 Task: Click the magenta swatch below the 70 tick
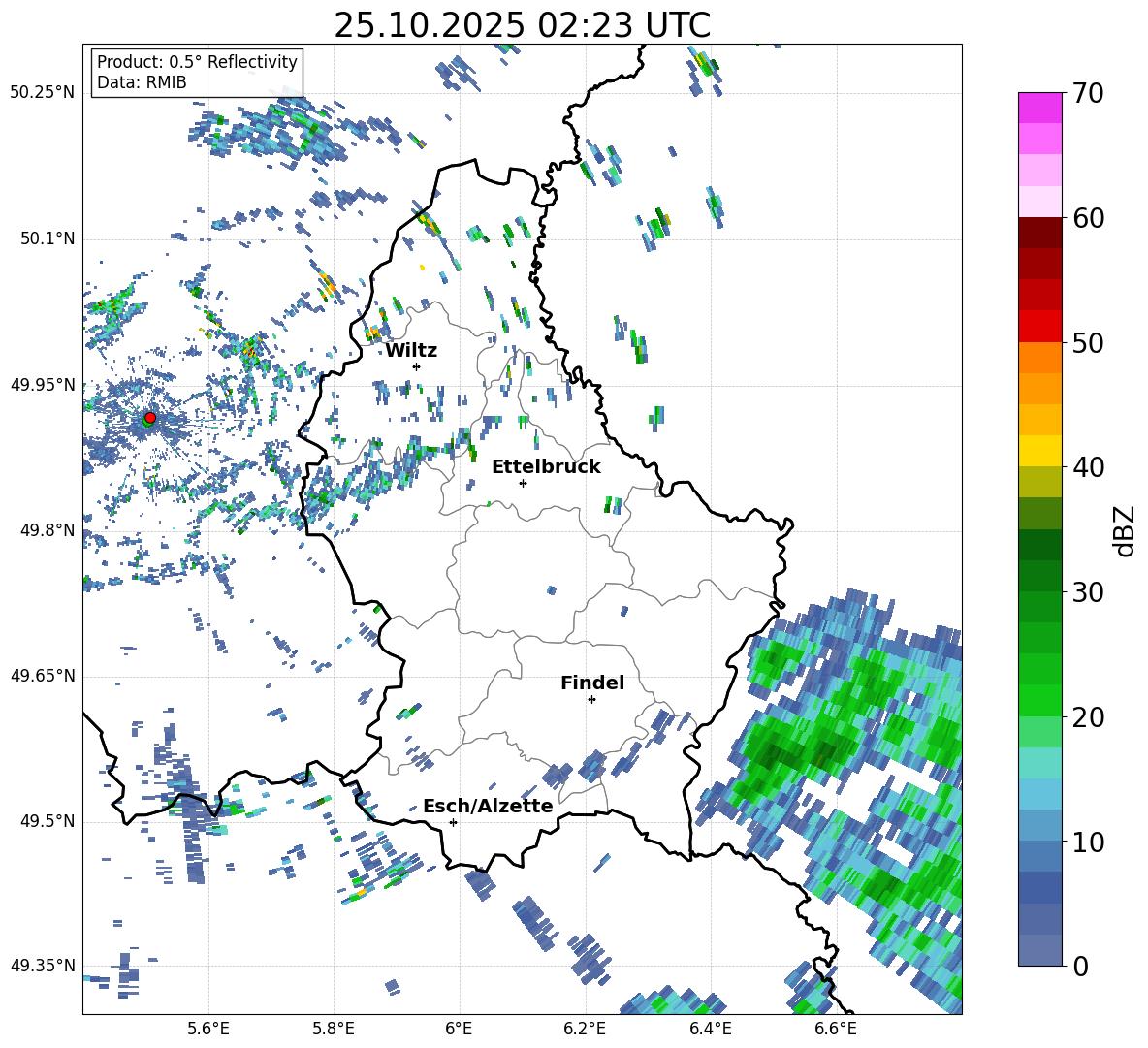[x=1039, y=109]
